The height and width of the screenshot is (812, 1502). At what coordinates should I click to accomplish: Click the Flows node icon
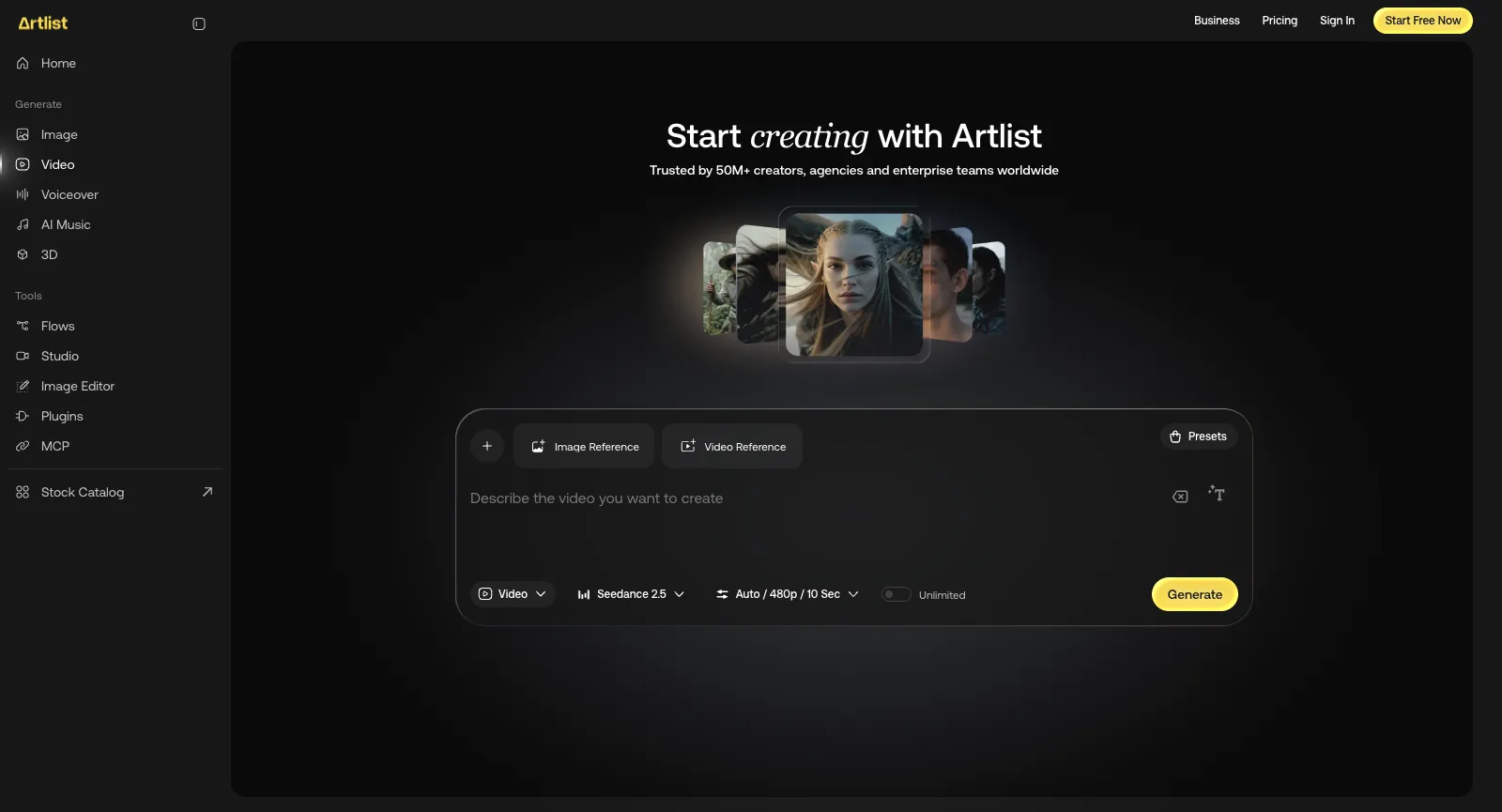pos(23,326)
